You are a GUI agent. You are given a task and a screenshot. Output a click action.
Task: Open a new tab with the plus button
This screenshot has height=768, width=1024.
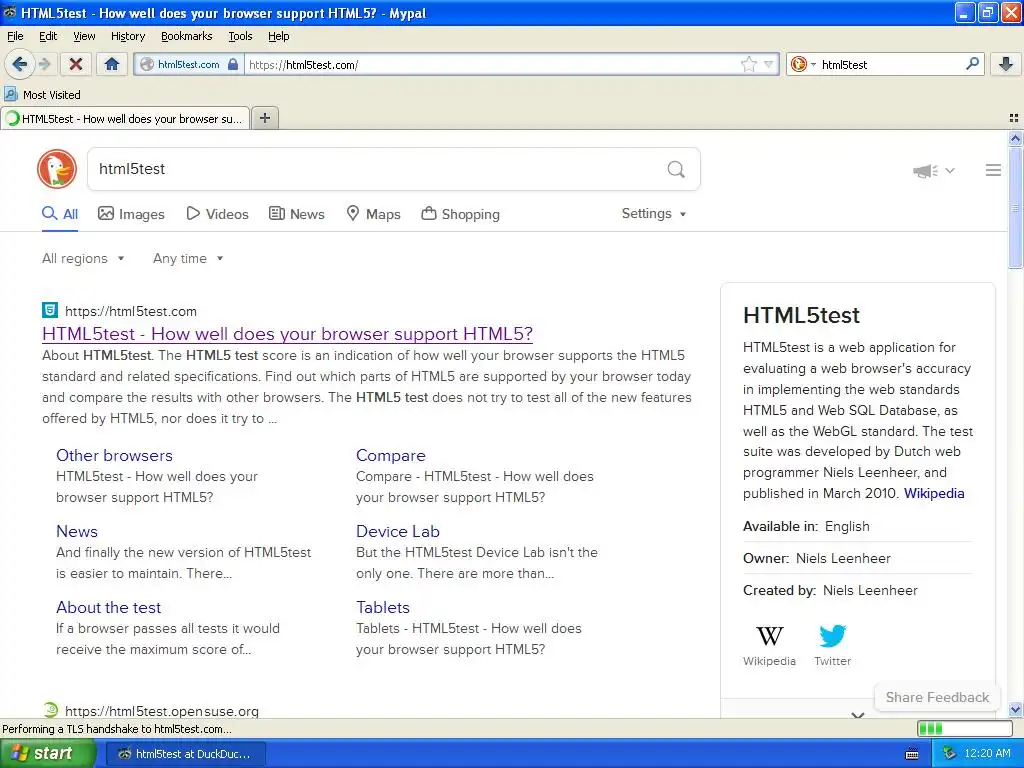pos(264,118)
